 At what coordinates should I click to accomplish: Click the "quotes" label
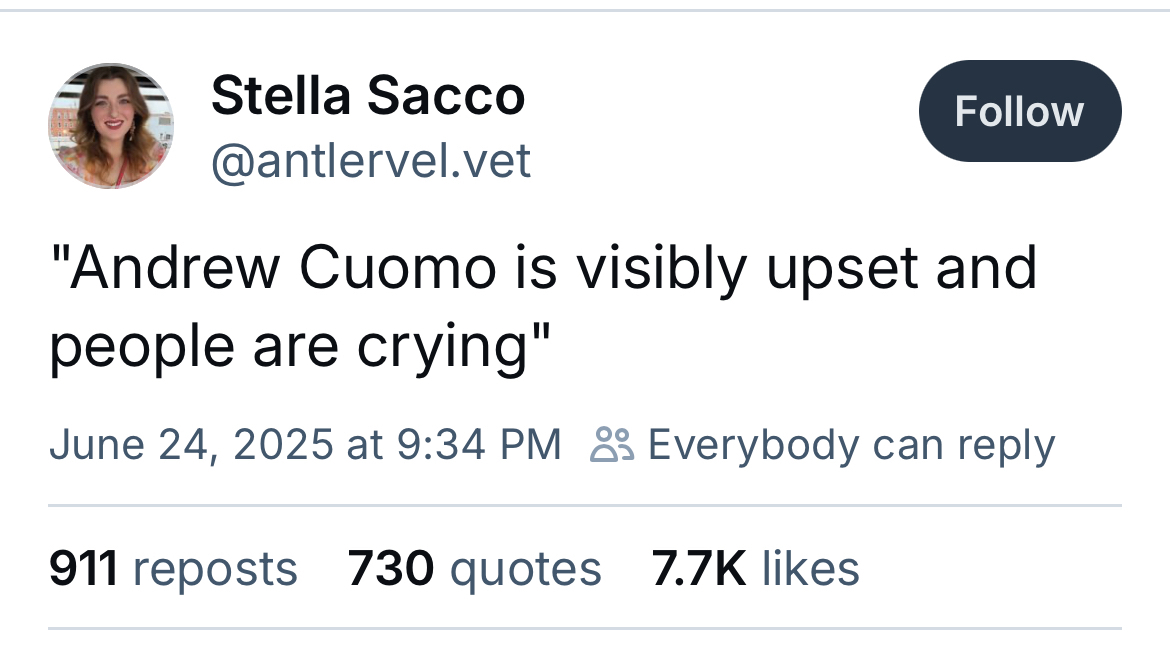(x=526, y=569)
